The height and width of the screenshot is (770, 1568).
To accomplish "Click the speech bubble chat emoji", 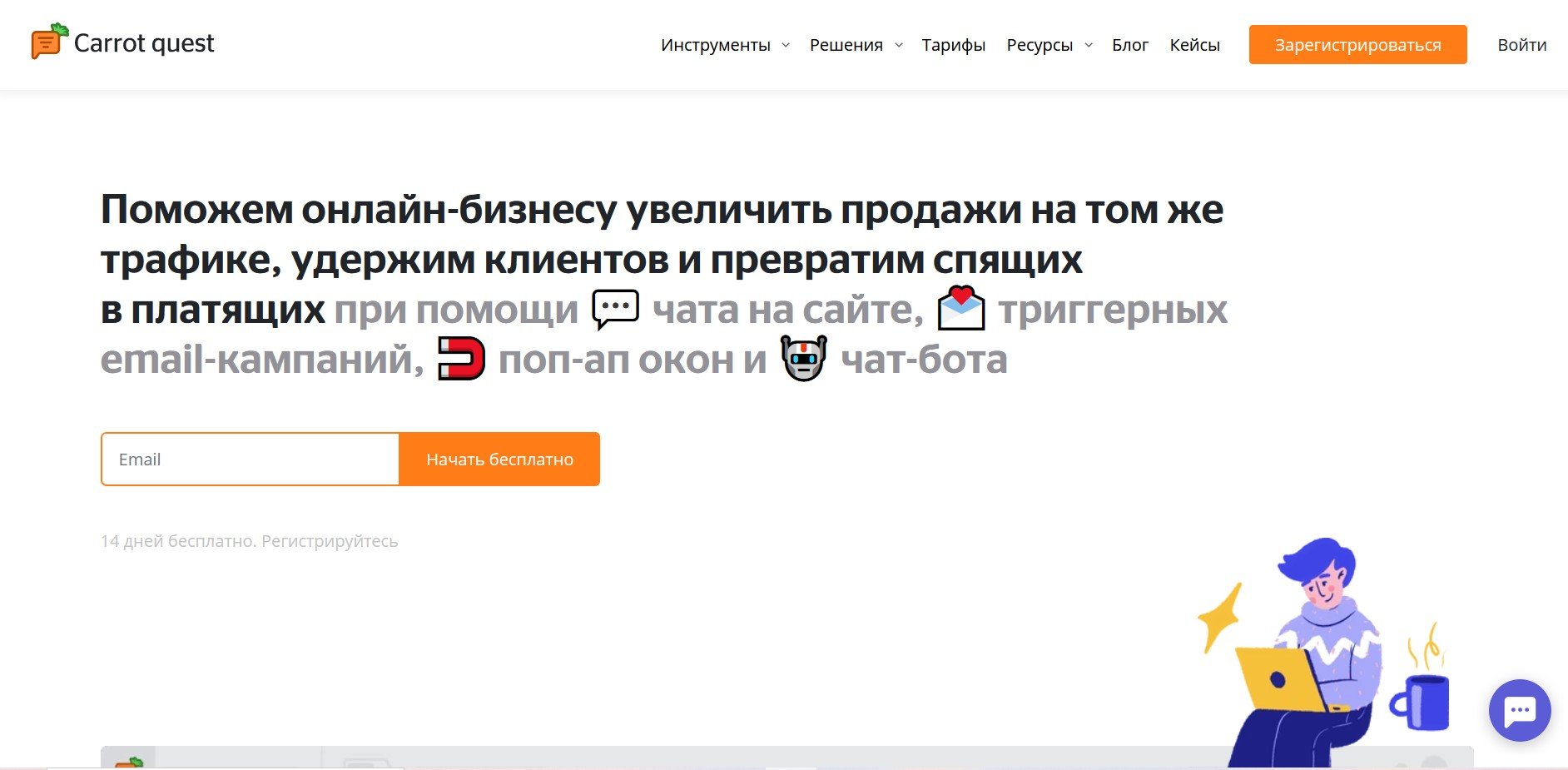I will coord(615,310).
